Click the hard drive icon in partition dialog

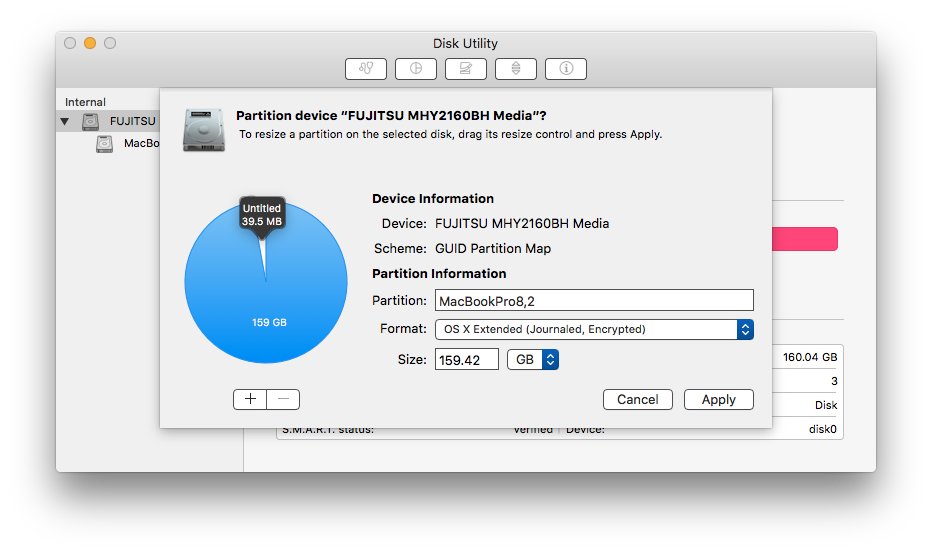tap(204, 130)
